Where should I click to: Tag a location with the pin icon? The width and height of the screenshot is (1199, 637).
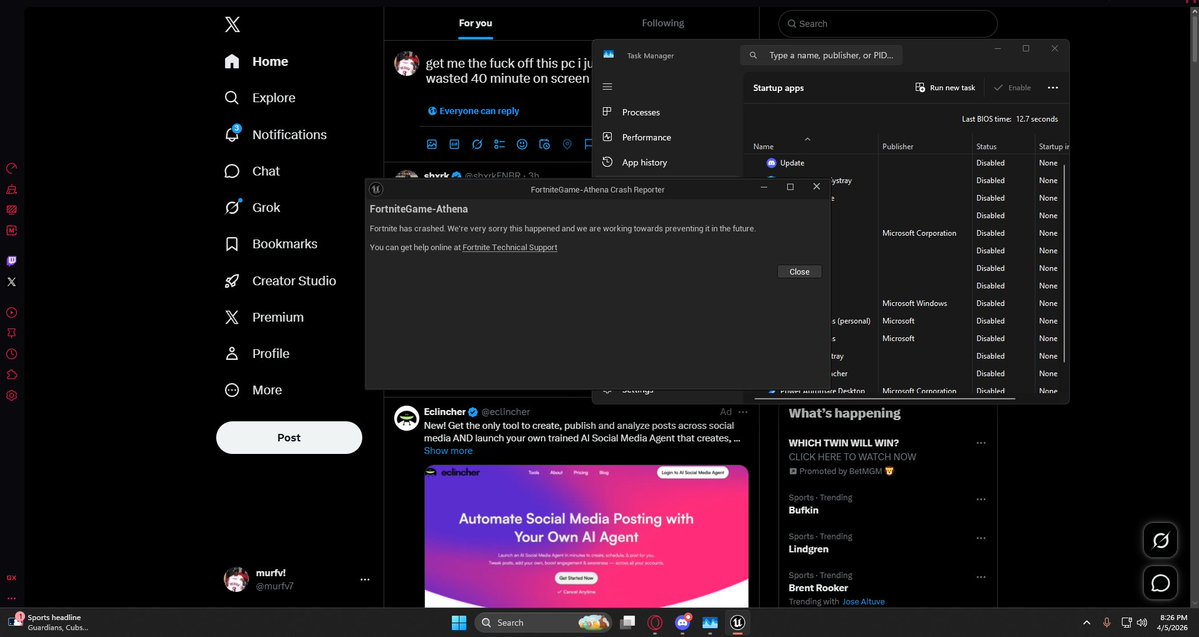click(567, 144)
